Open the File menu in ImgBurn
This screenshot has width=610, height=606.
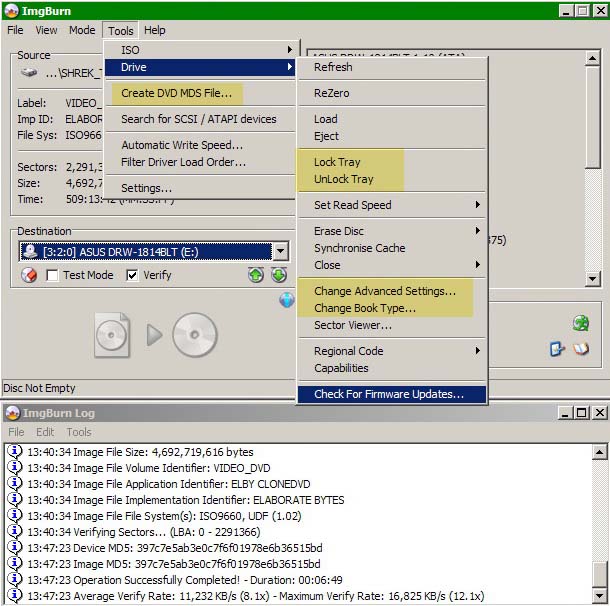(15, 30)
